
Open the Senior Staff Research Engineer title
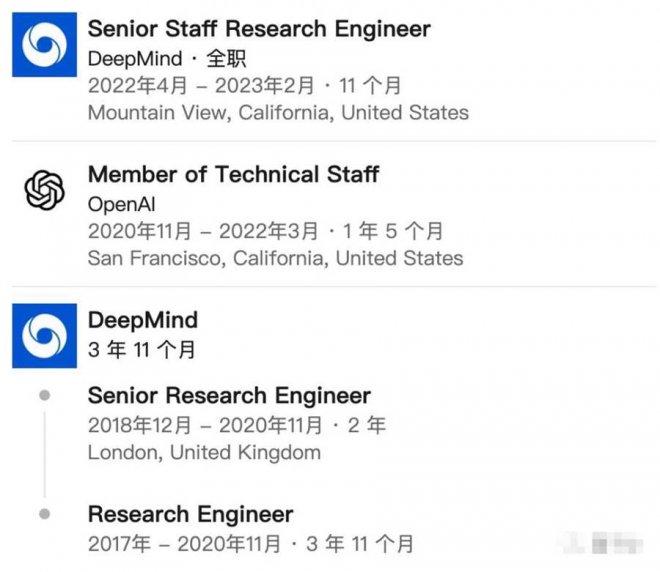(x=259, y=29)
